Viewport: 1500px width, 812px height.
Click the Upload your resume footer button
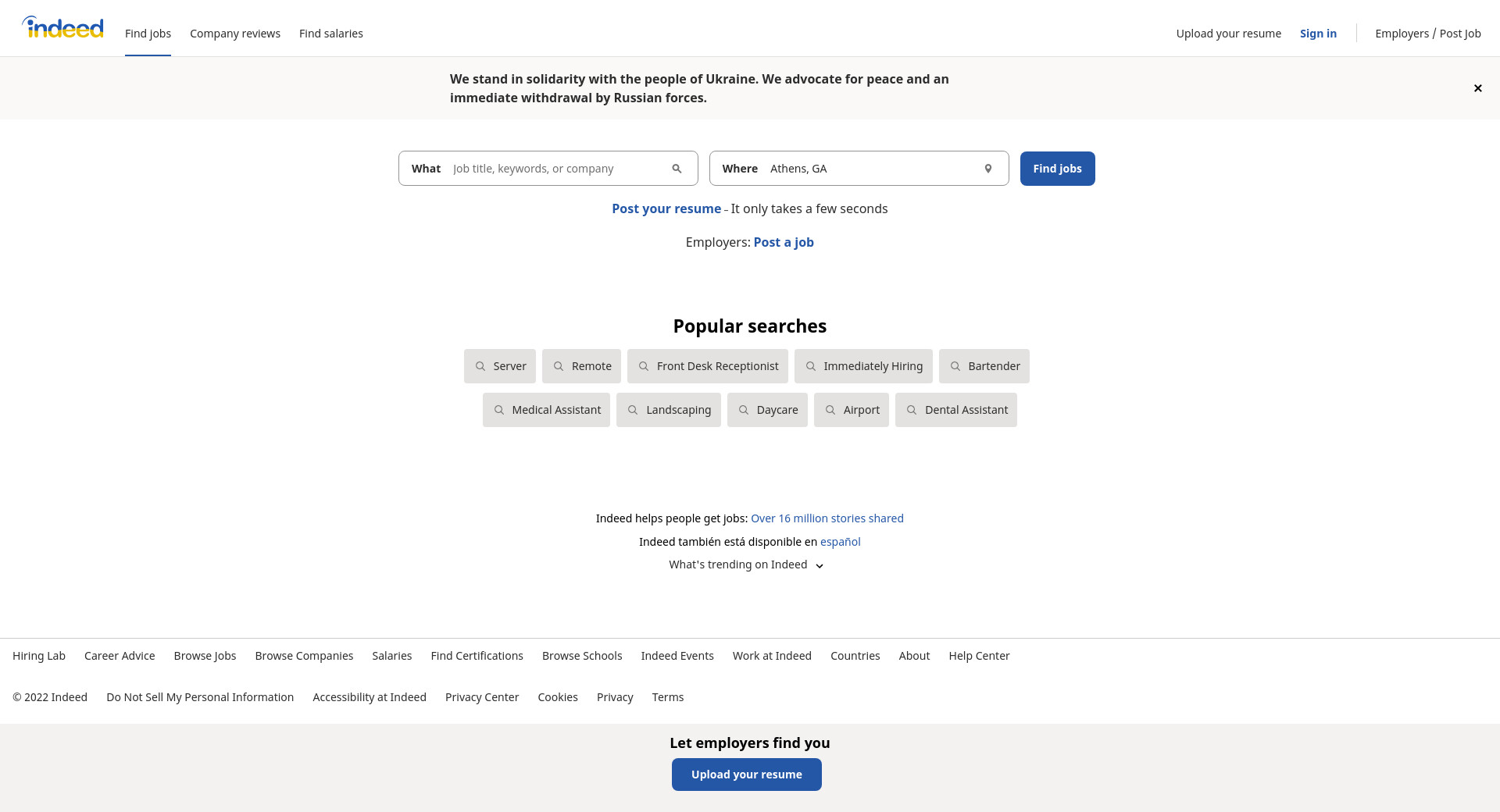[x=746, y=775]
